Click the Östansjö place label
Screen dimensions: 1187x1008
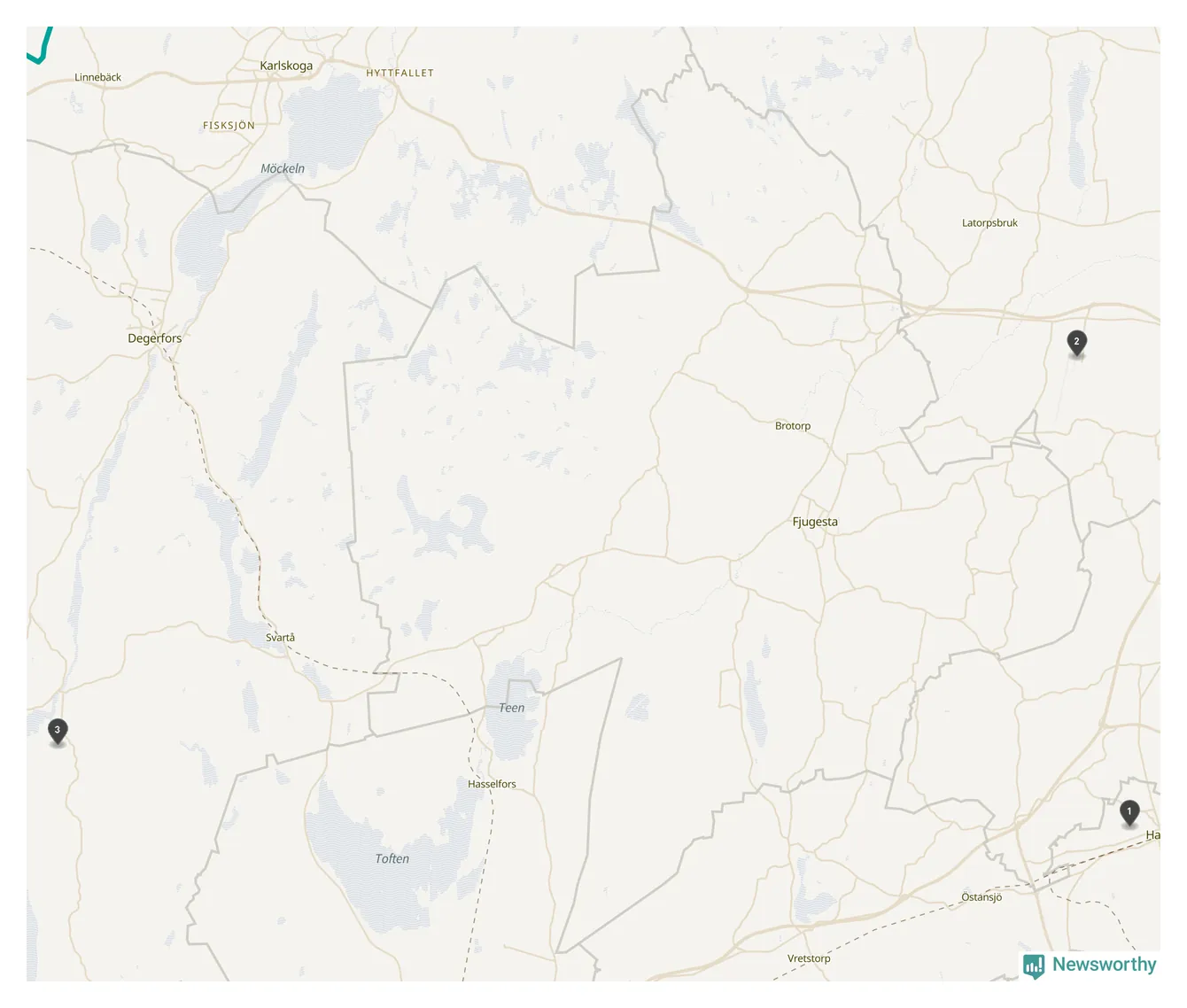(x=981, y=896)
